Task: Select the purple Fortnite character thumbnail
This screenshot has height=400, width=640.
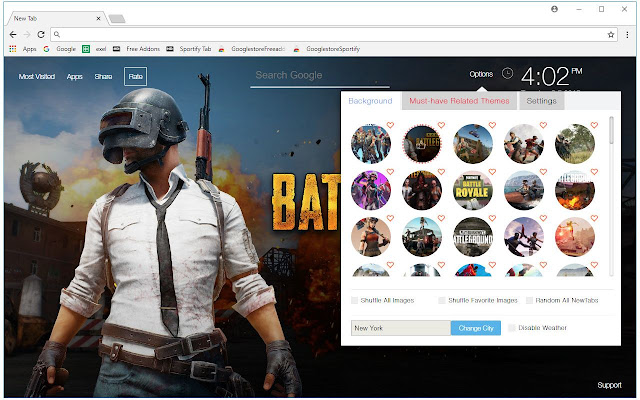Action: 371,191
